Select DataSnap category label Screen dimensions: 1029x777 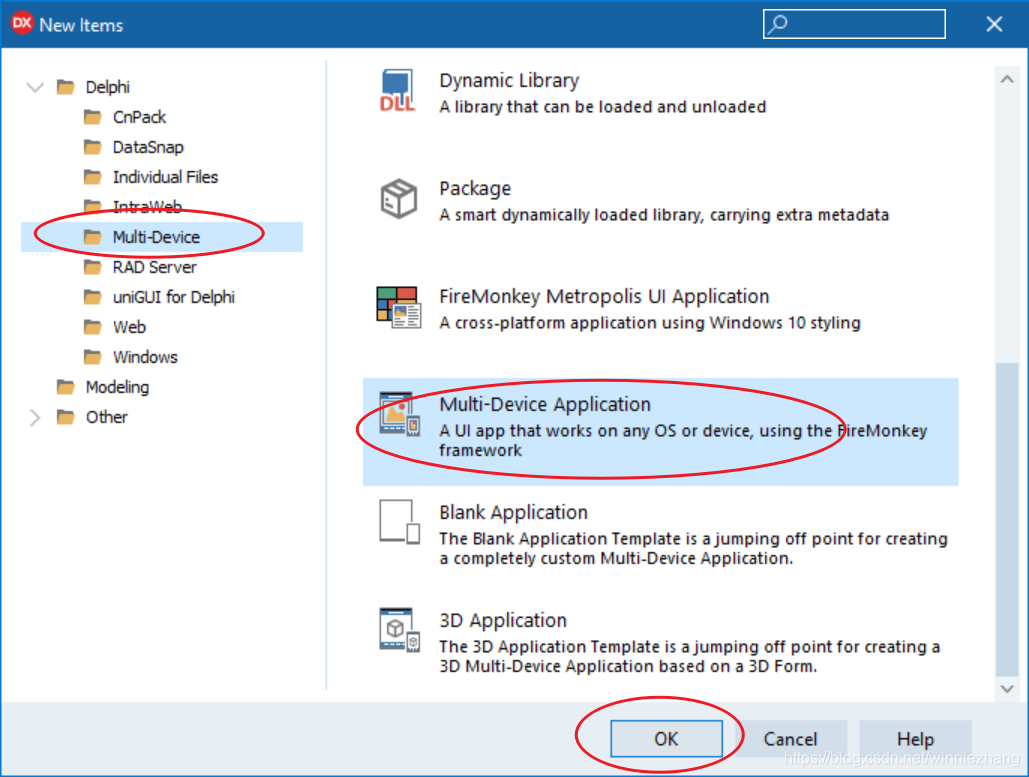[148, 147]
